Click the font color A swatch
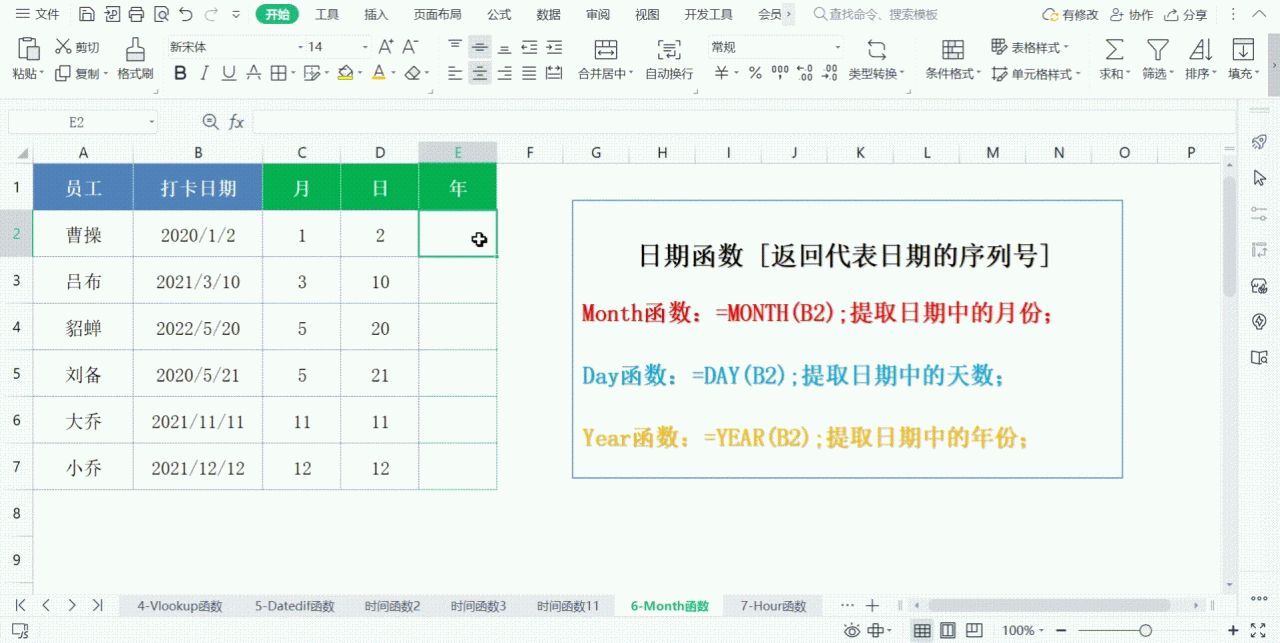Image resolution: width=1280 pixels, height=643 pixels. tap(379, 72)
